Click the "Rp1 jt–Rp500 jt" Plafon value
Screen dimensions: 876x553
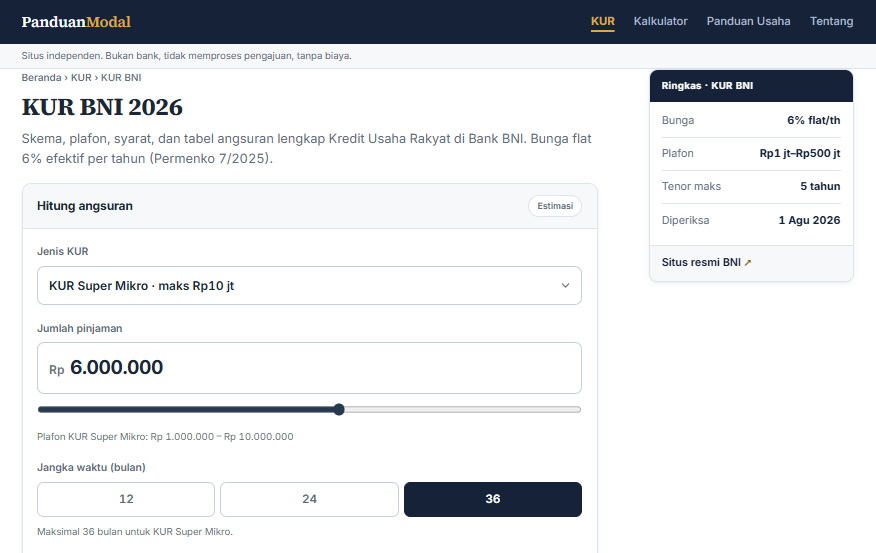coord(799,153)
